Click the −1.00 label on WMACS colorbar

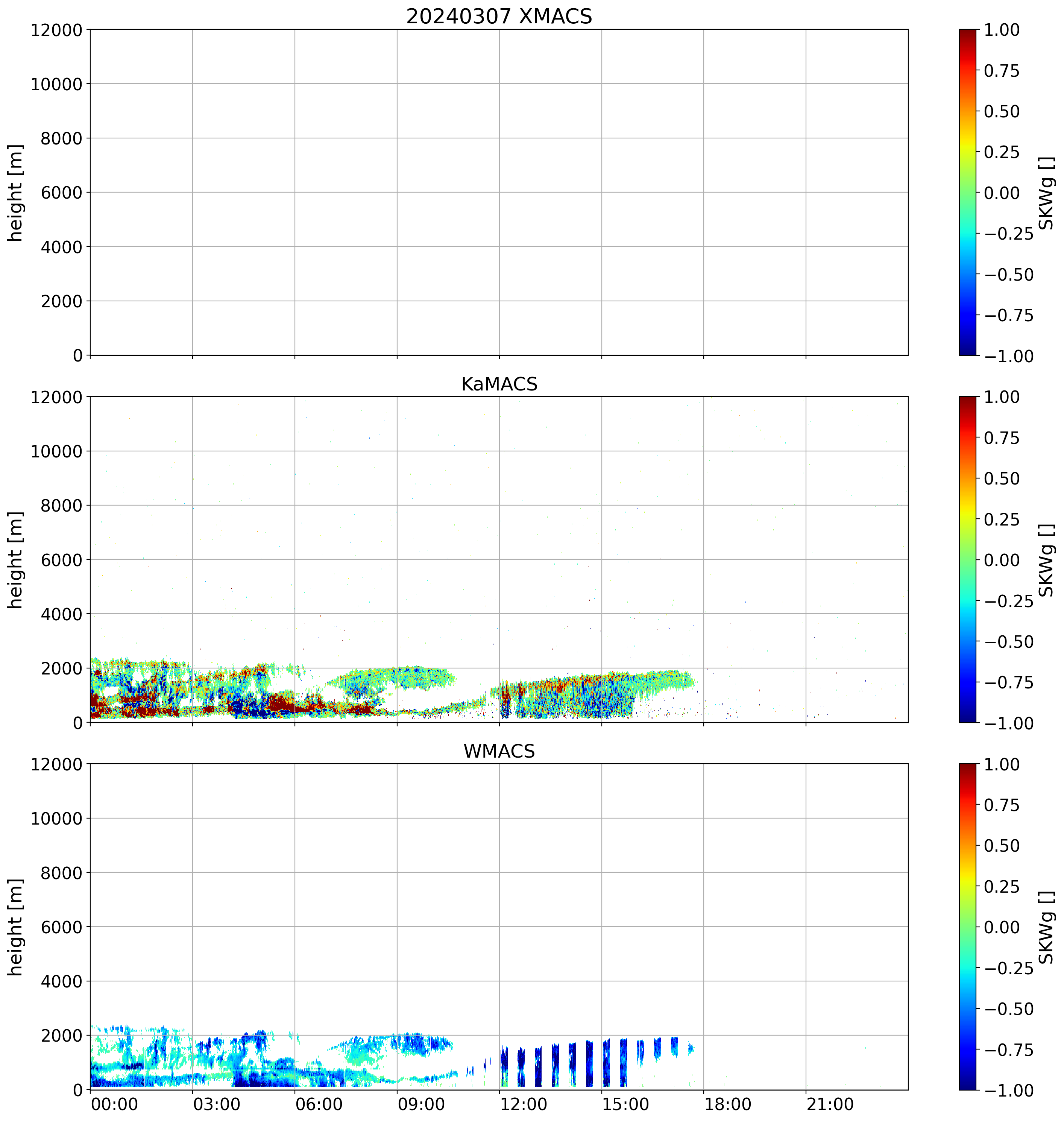(x=1008, y=1090)
